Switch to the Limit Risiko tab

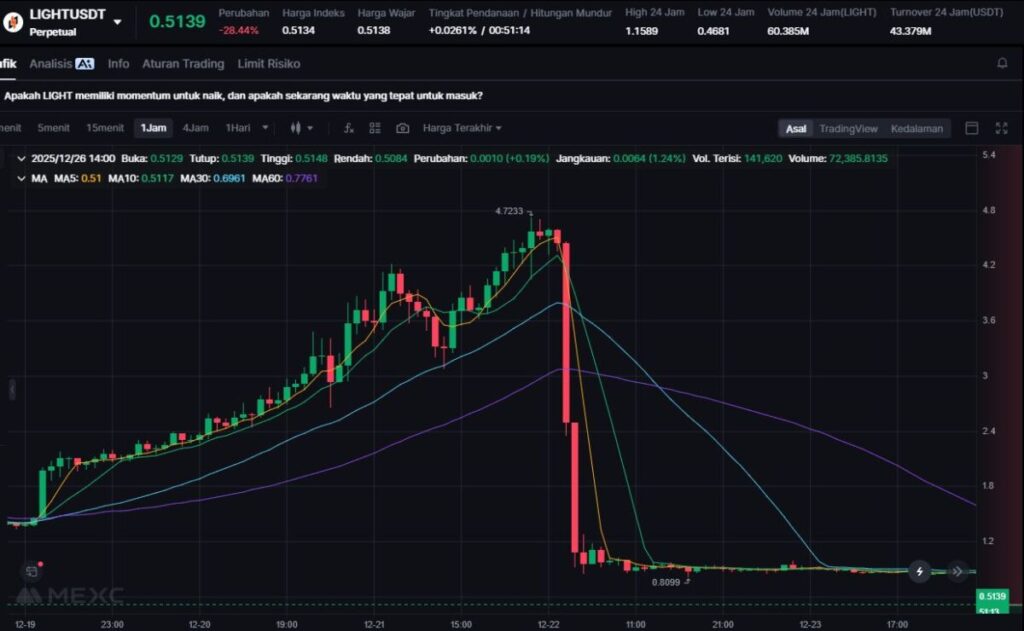point(269,63)
